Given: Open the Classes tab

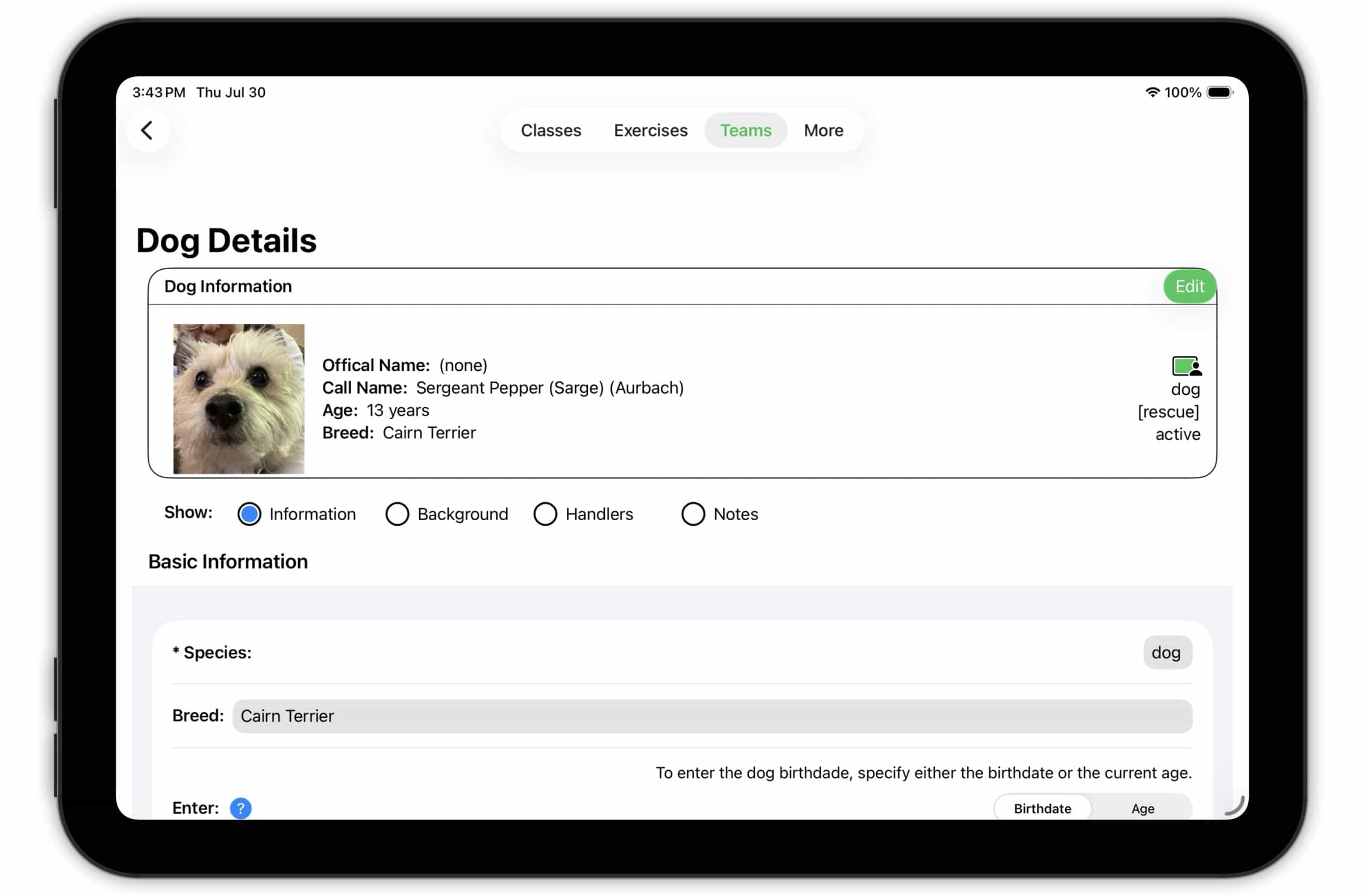Looking at the screenshot, I should (551, 130).
